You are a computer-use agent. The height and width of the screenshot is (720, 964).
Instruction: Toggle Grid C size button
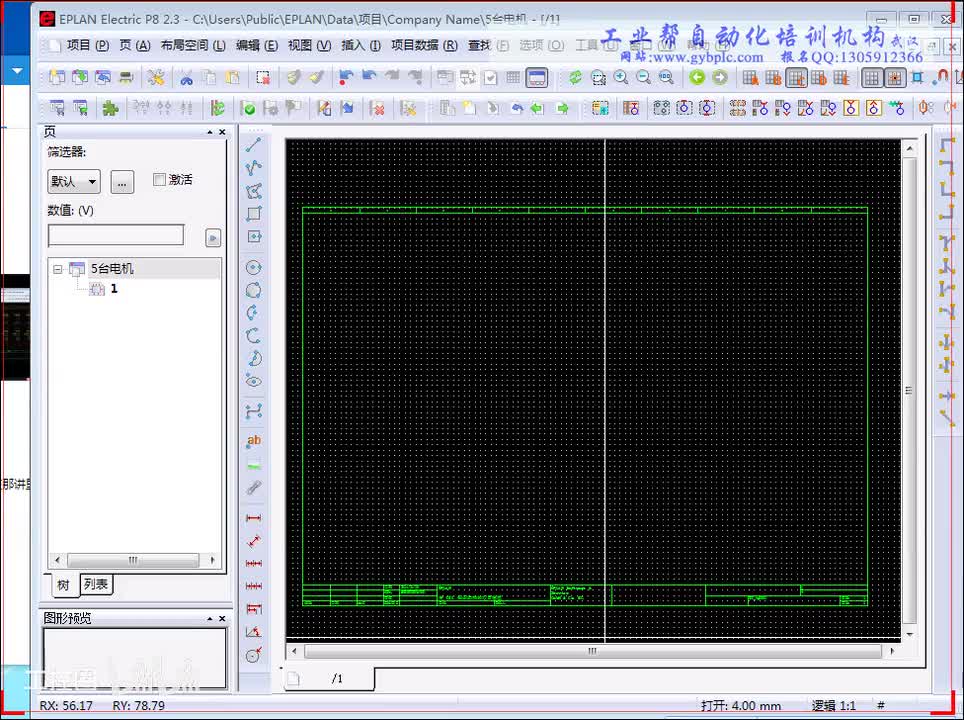coord(796,78)
